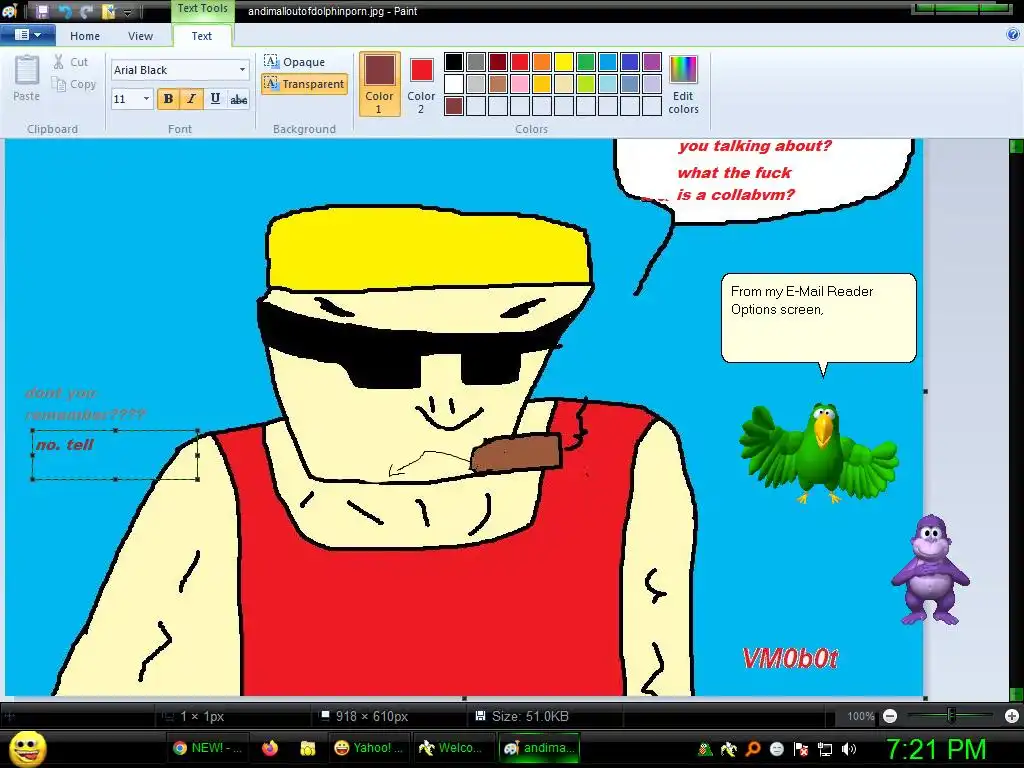
Task: Switch to the Home ribbon tab
Action: (85, 36)
